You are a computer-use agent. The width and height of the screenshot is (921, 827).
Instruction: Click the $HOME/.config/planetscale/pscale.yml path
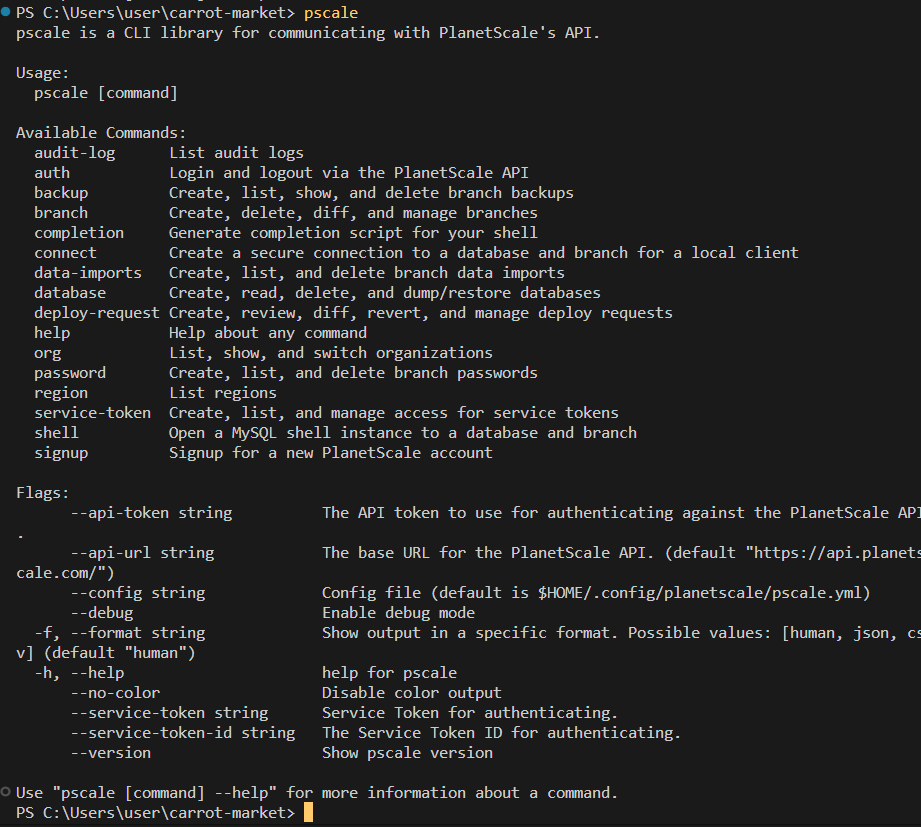click(699, 593)
